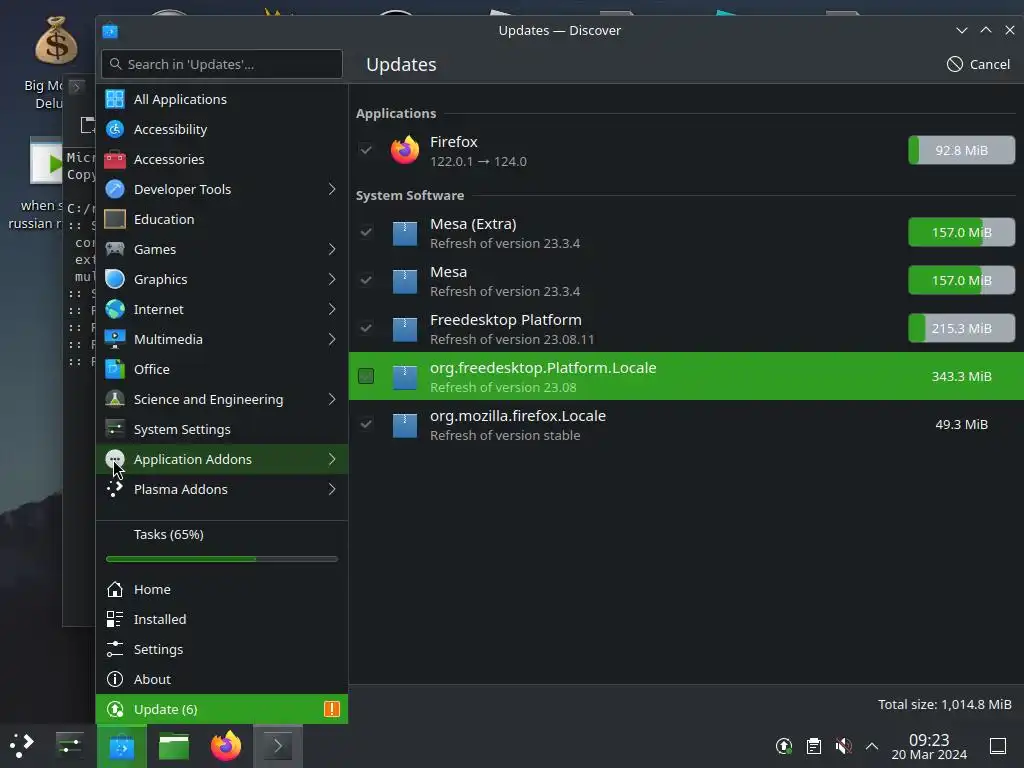1024x768 pixels.
Task: Select the Education category
Action: click(x=221, y=219)
